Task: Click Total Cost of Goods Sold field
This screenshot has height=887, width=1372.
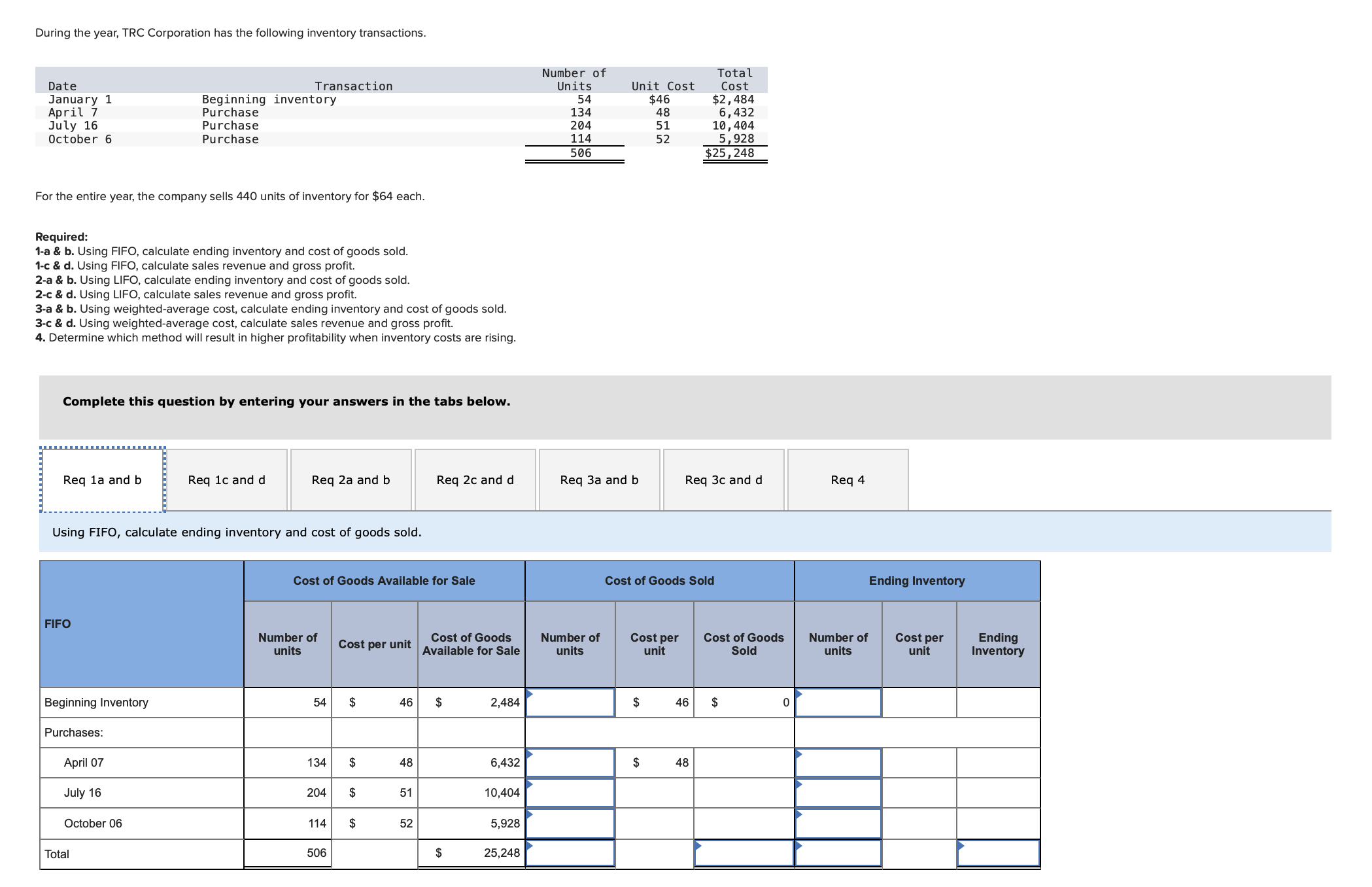Action: [744, 853]
